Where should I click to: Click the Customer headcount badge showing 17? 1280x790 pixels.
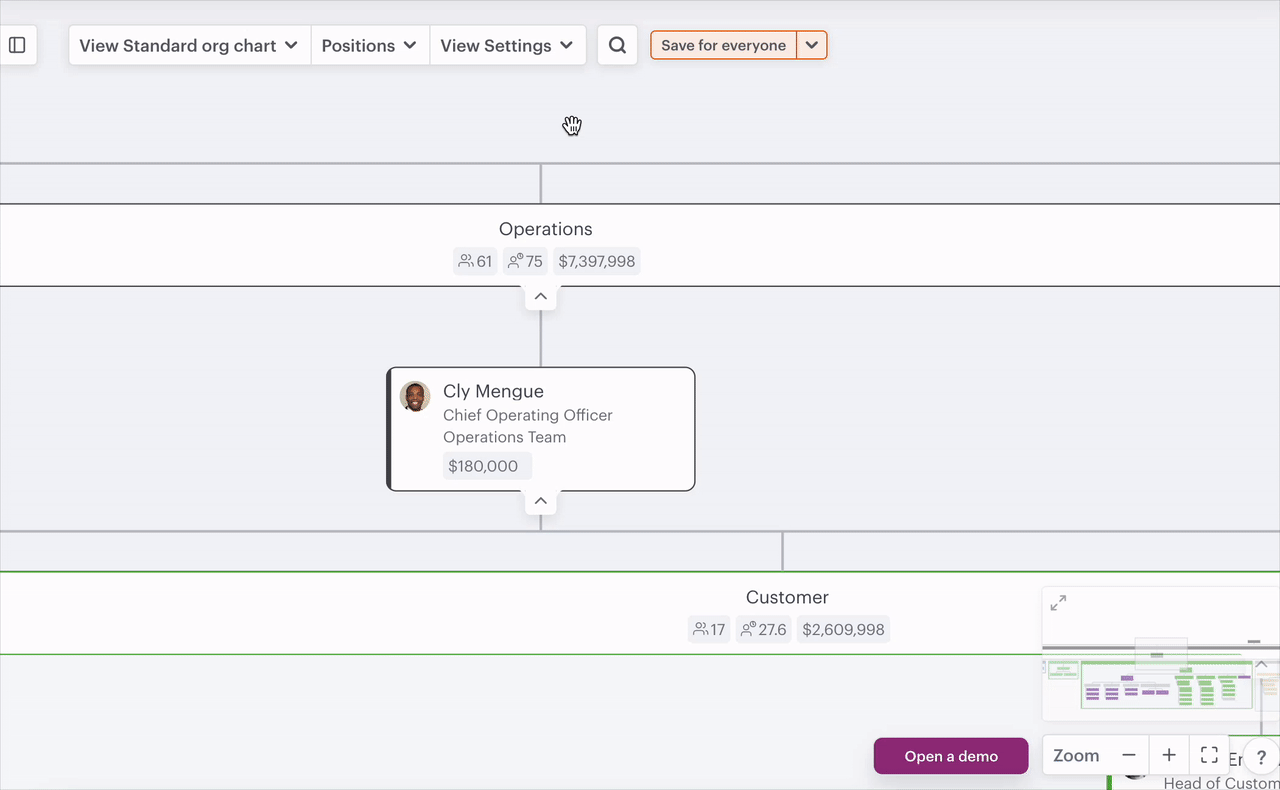(709, 629)
